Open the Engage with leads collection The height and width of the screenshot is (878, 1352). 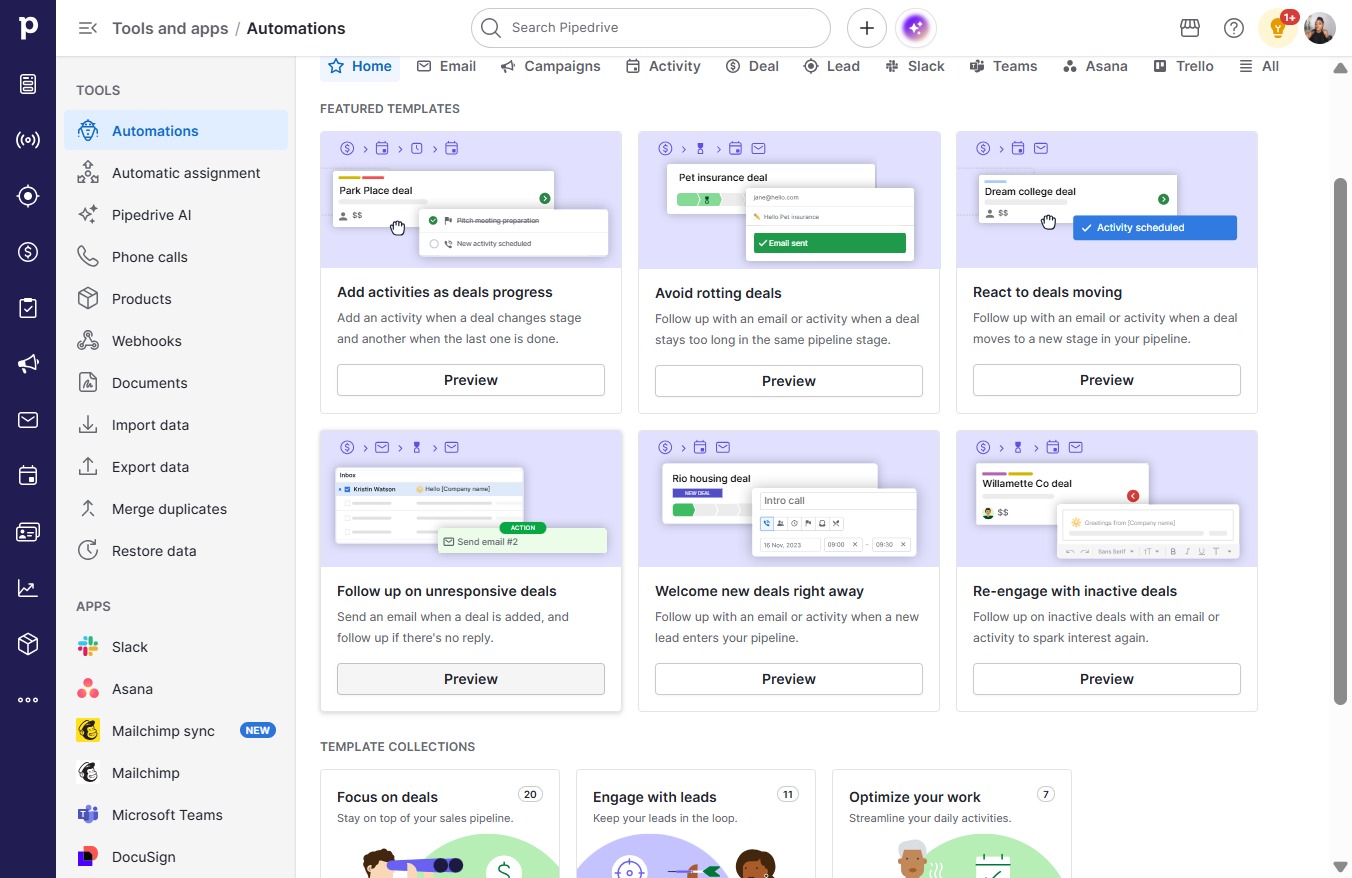tap(696, 824)
